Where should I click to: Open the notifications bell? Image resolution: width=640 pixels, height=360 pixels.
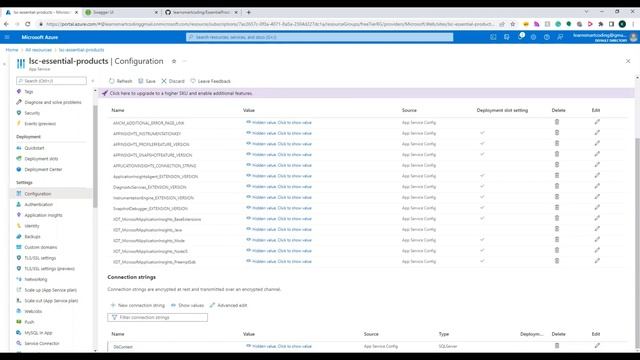pos(520,37)
